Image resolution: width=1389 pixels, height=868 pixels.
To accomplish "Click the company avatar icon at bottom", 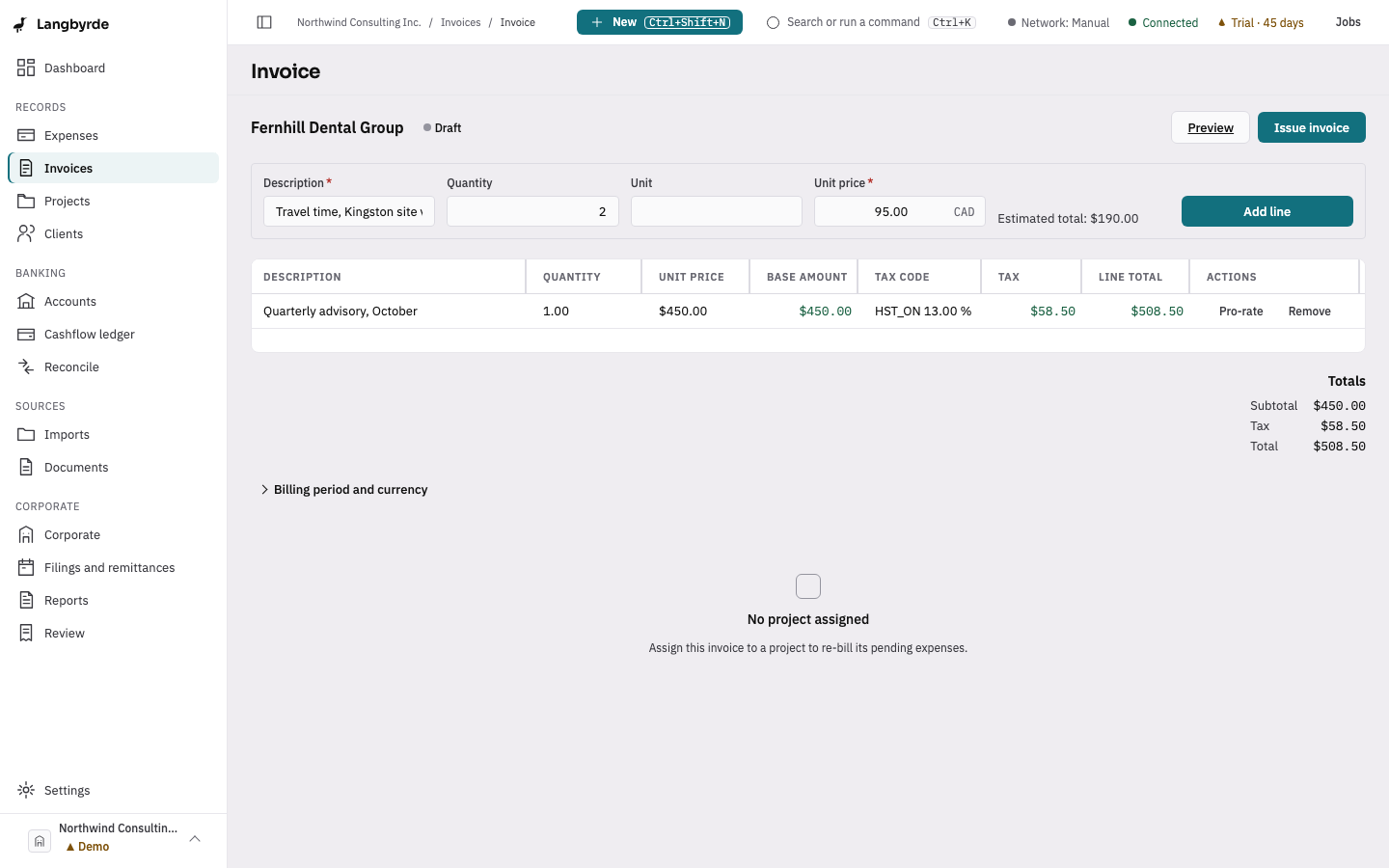I will [x=40, y=841].
